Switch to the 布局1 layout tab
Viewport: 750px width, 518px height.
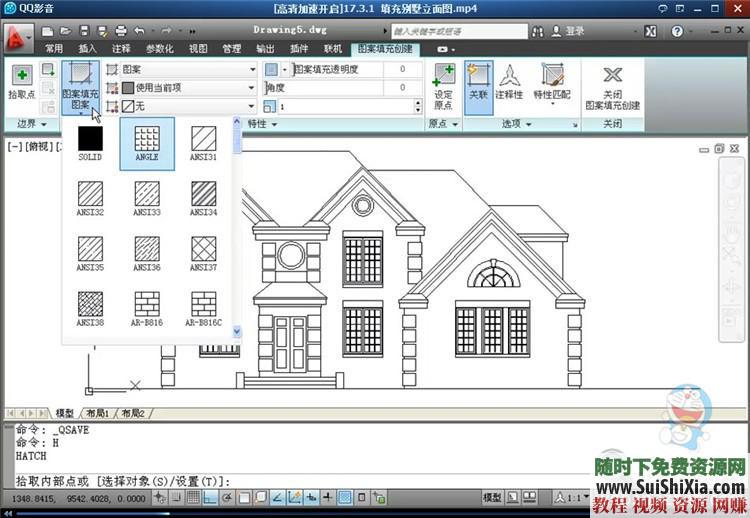pos(98,413)
